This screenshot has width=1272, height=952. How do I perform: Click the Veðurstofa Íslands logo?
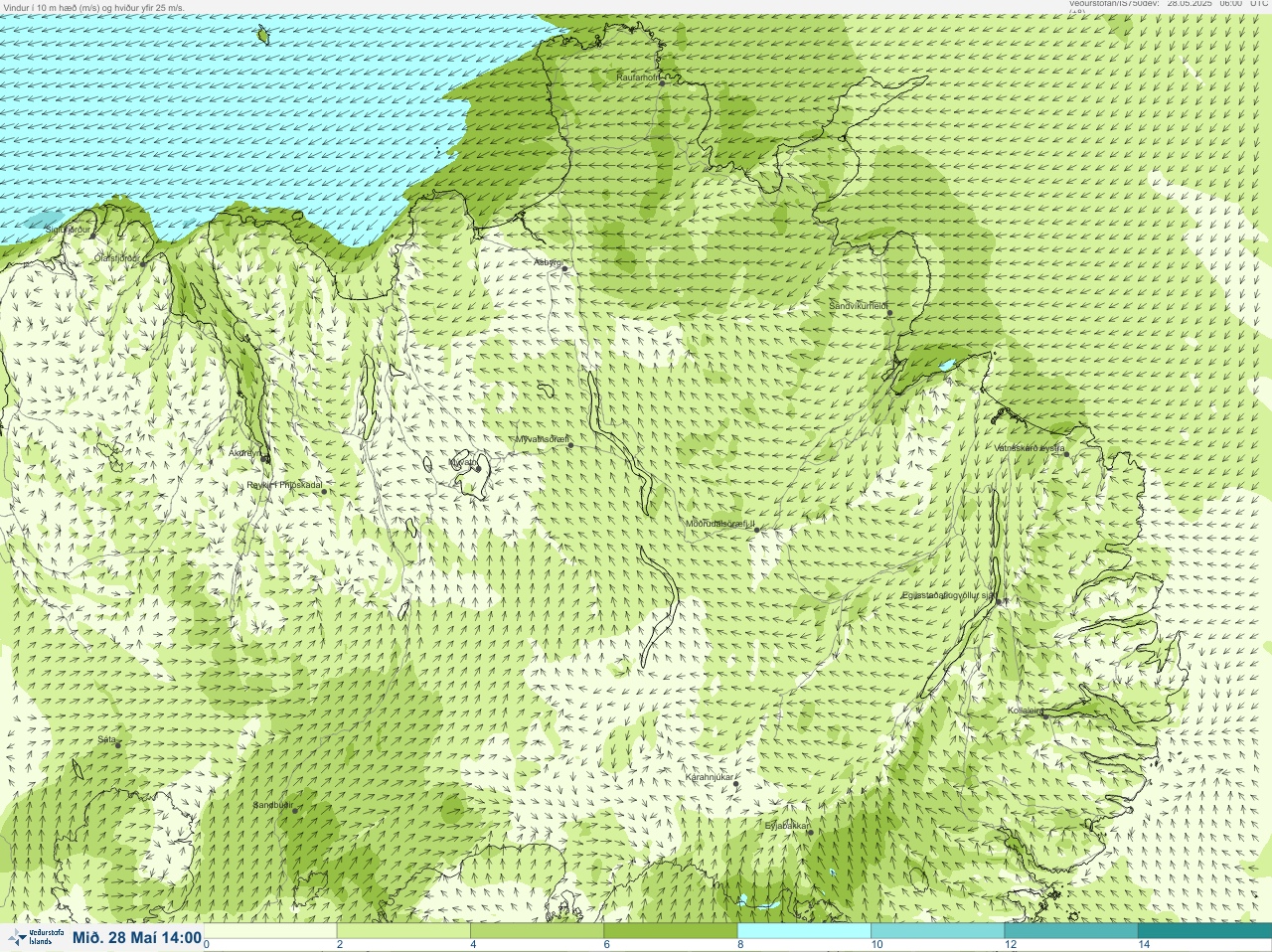pyautogui.click(x=34, y=937)
